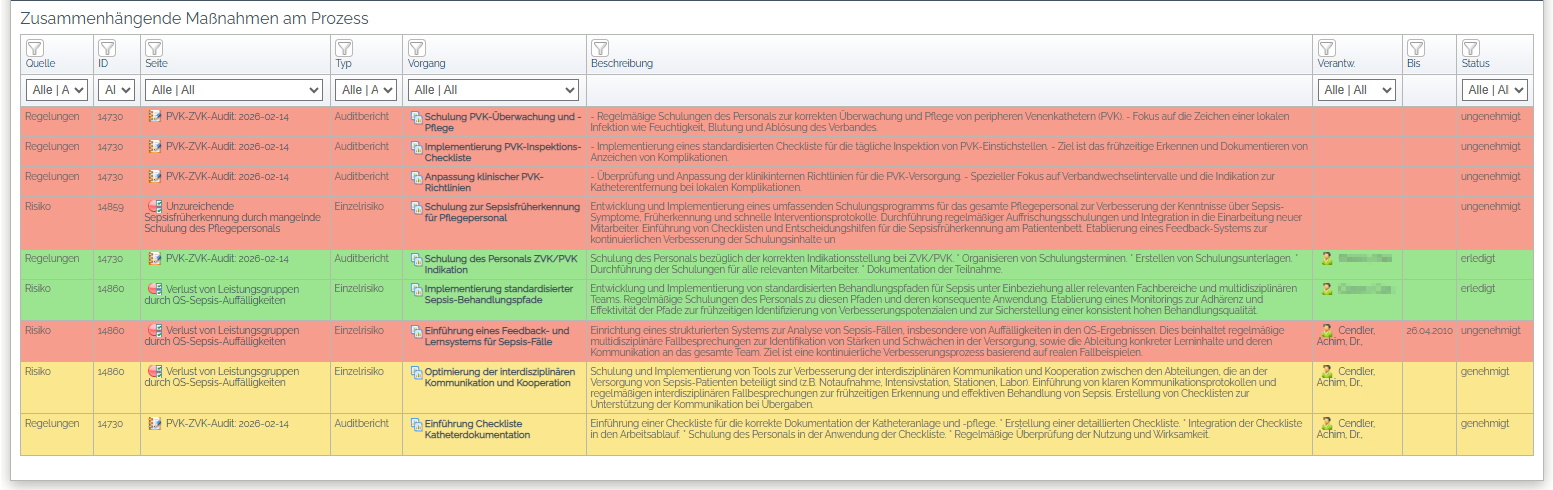Click the filter icon above Status column
Image resolution: width=1553 pixels, height=490 pixels.
1471,48
